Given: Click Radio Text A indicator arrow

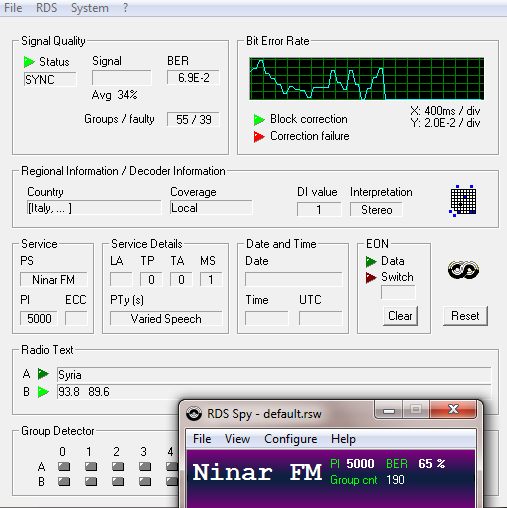Looking at the screenshot, I should click(x=43, y=374).
